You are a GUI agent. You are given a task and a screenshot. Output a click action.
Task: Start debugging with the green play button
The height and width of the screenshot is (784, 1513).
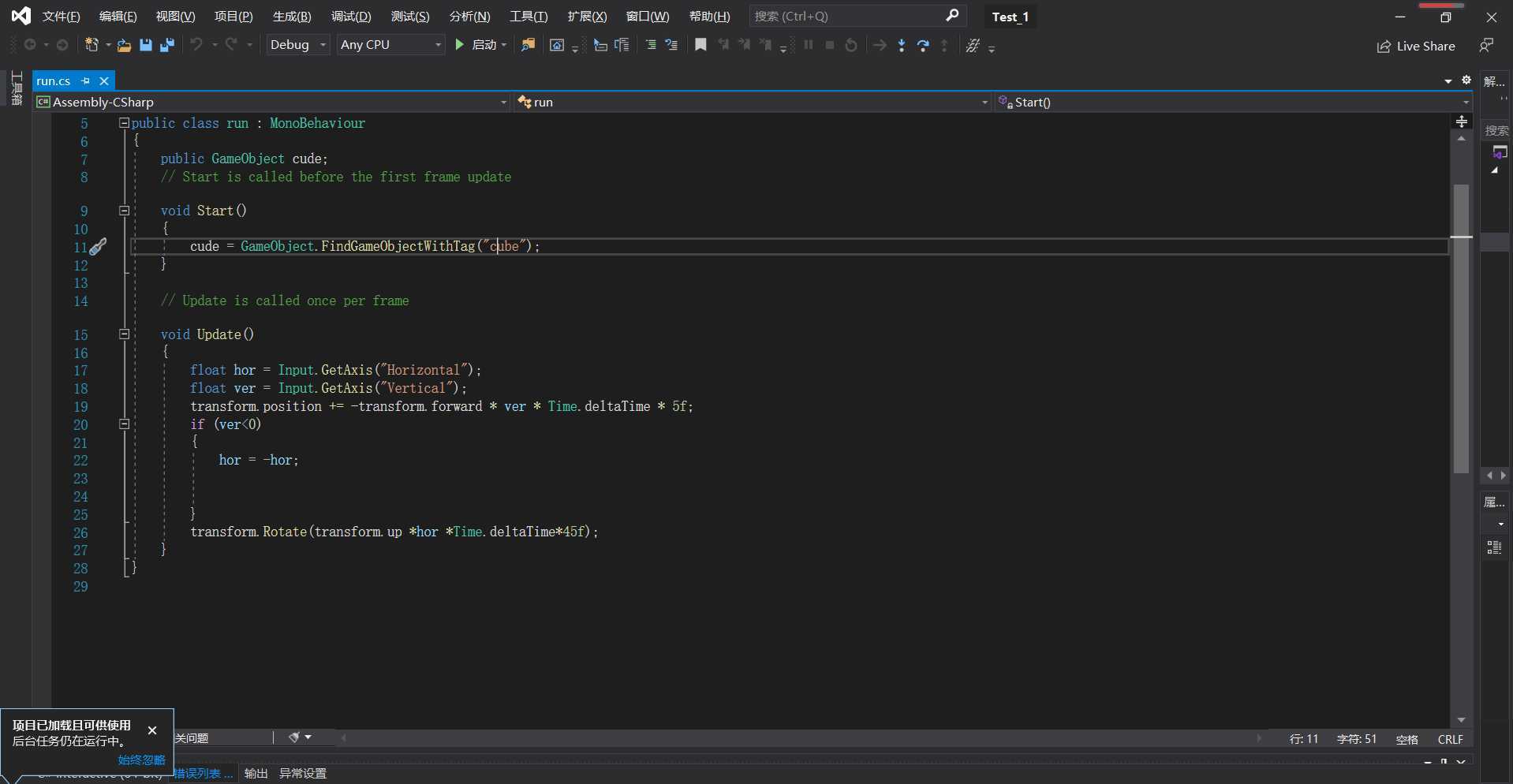tap(460, 45)
